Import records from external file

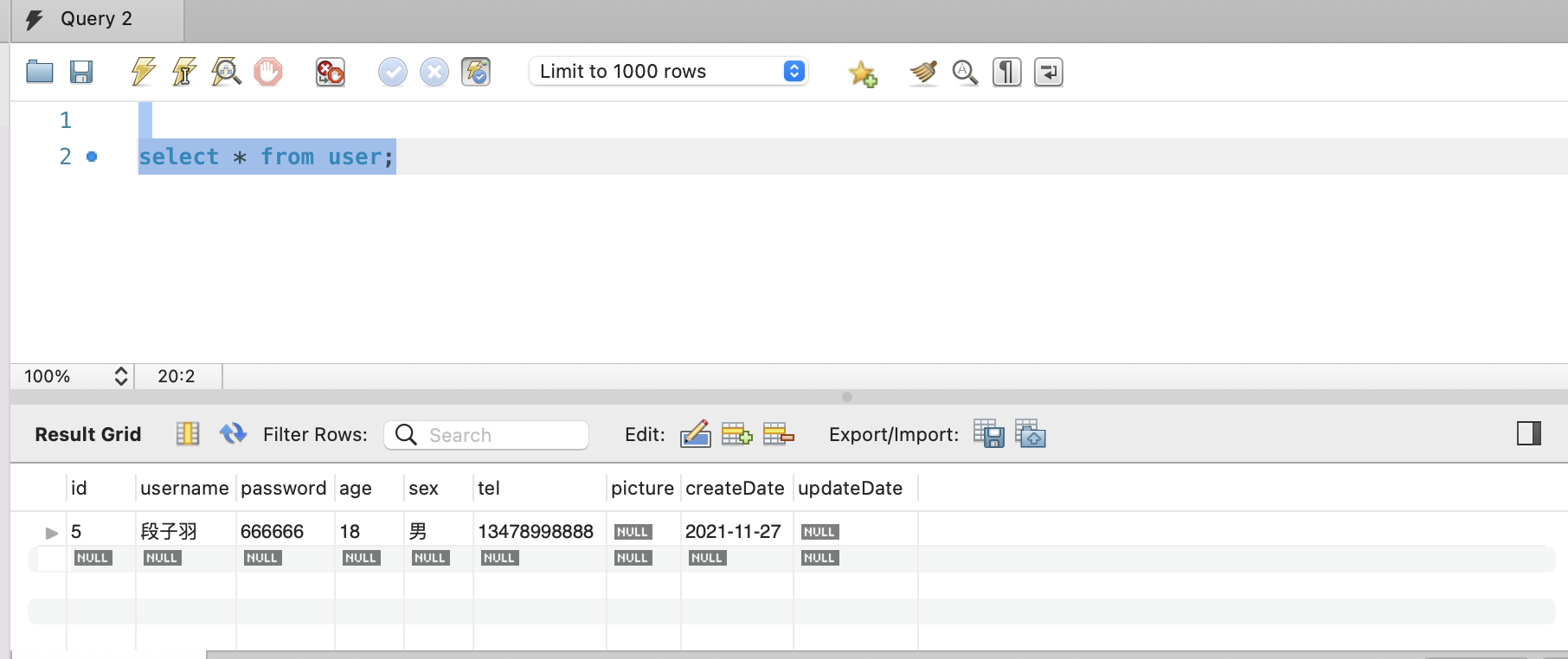[1031, 433]
